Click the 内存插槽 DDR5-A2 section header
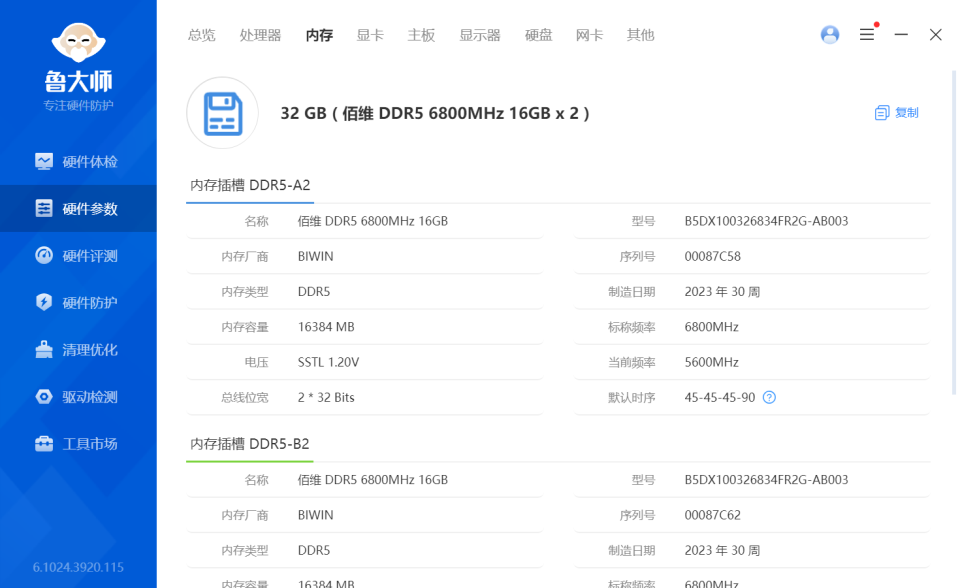Image resolution: width=960 pixels, height=588 pixels. click(x=250, y=185)
